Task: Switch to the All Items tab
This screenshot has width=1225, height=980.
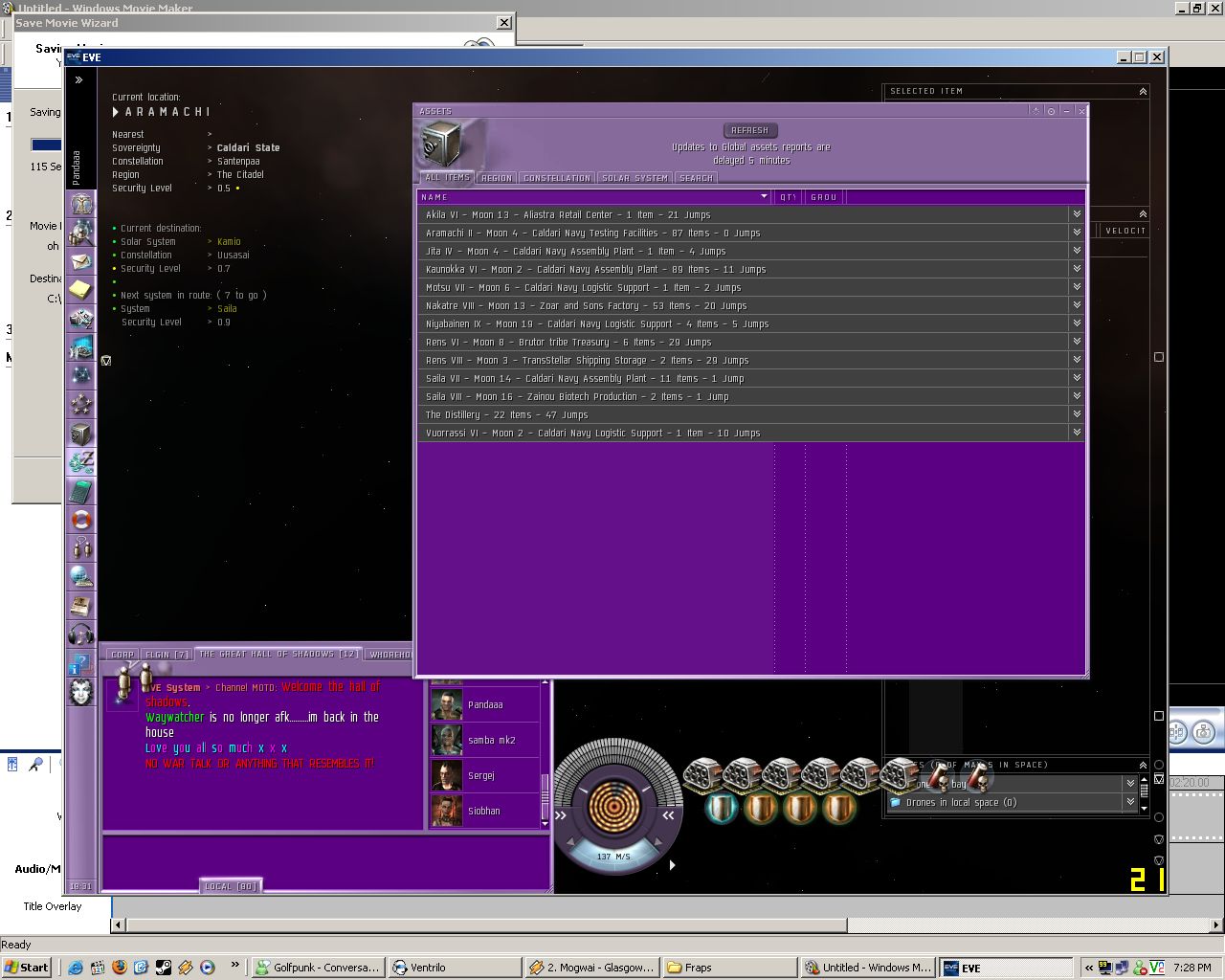Action: [447, 178]
